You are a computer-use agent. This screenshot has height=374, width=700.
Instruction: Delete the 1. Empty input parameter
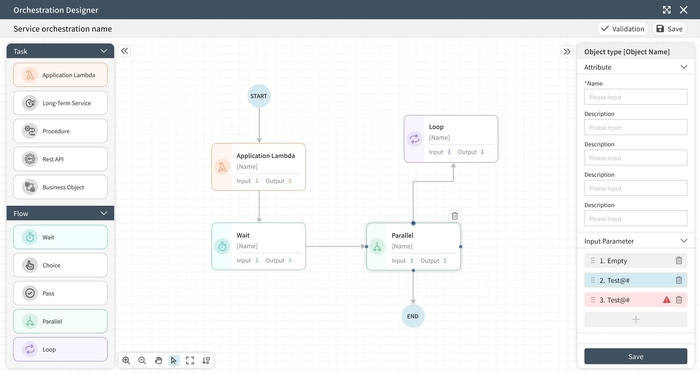[679, 261]
